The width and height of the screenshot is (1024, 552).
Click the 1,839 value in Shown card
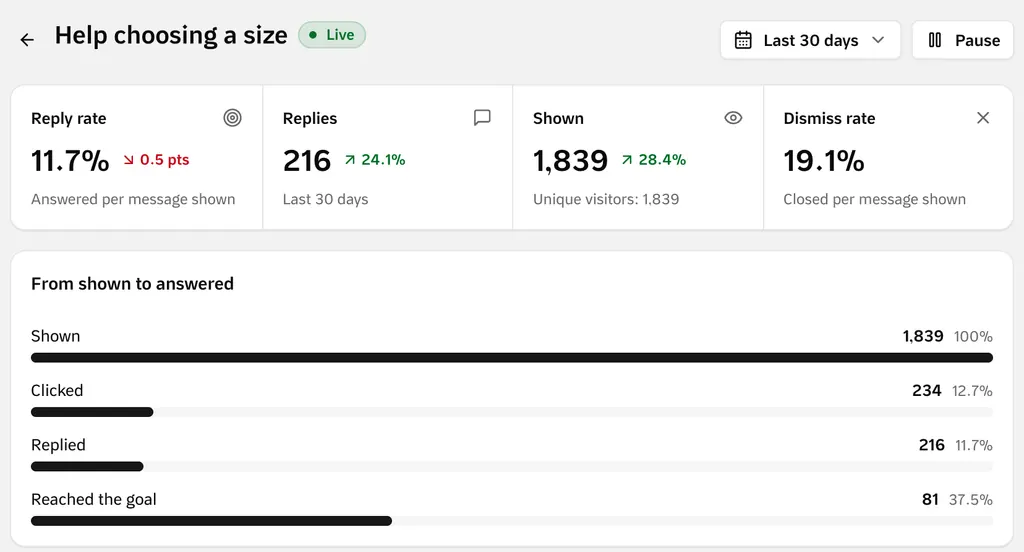[570, 160]
